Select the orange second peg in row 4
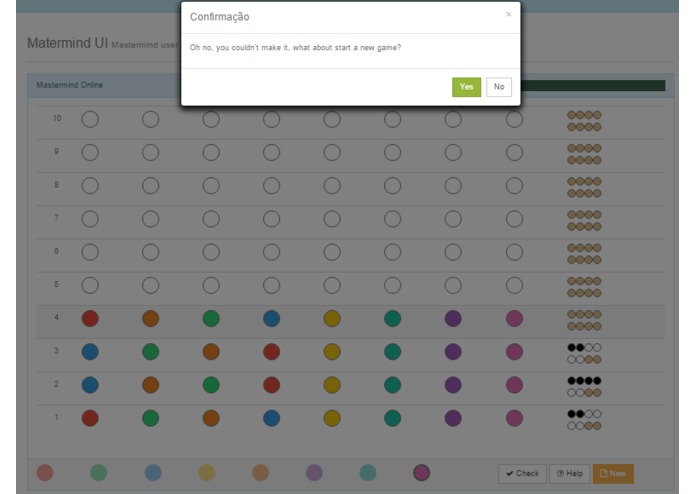This screenshot has height=494, width=695. (151, 319)
